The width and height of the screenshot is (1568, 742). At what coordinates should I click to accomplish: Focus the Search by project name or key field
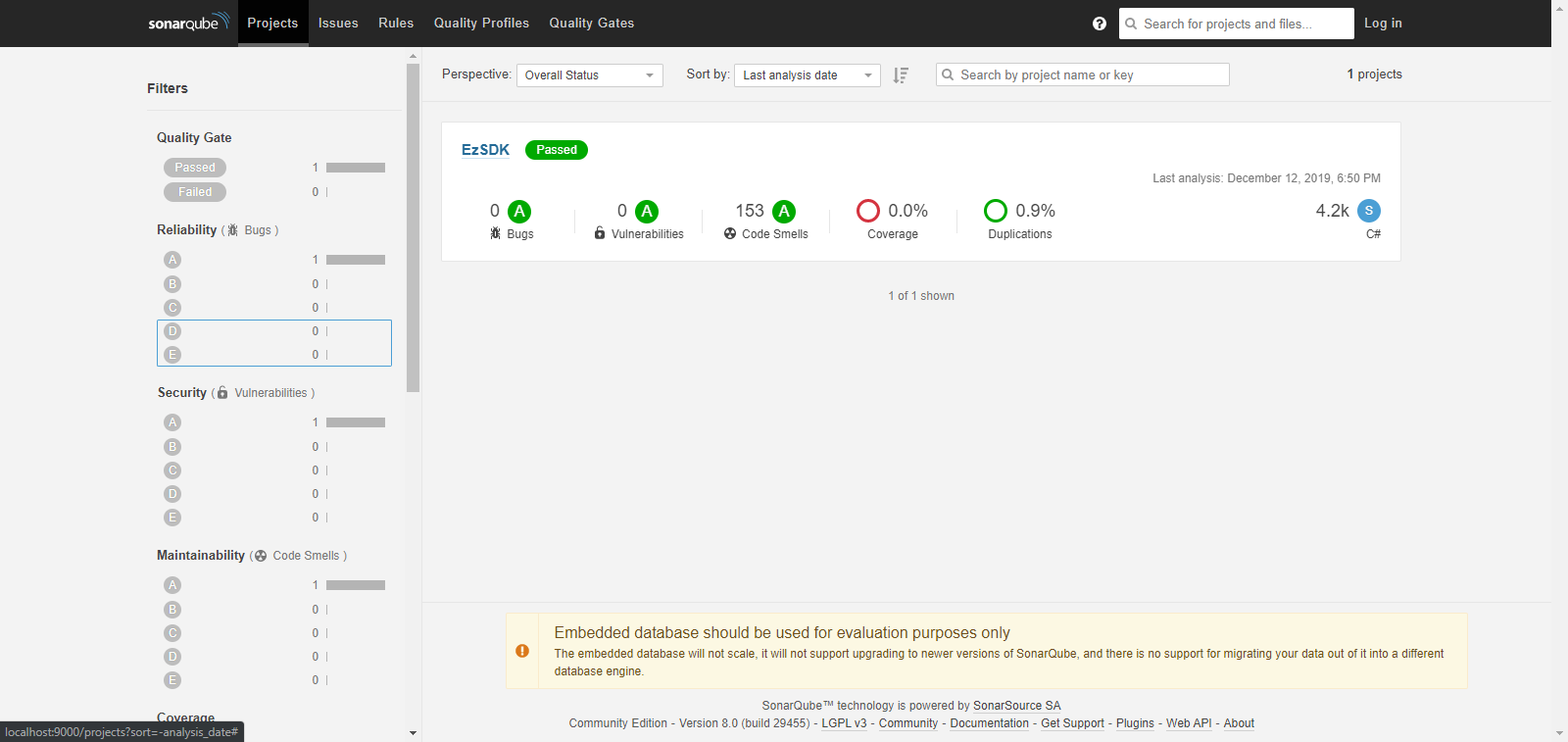click(x=1083, y=74)
